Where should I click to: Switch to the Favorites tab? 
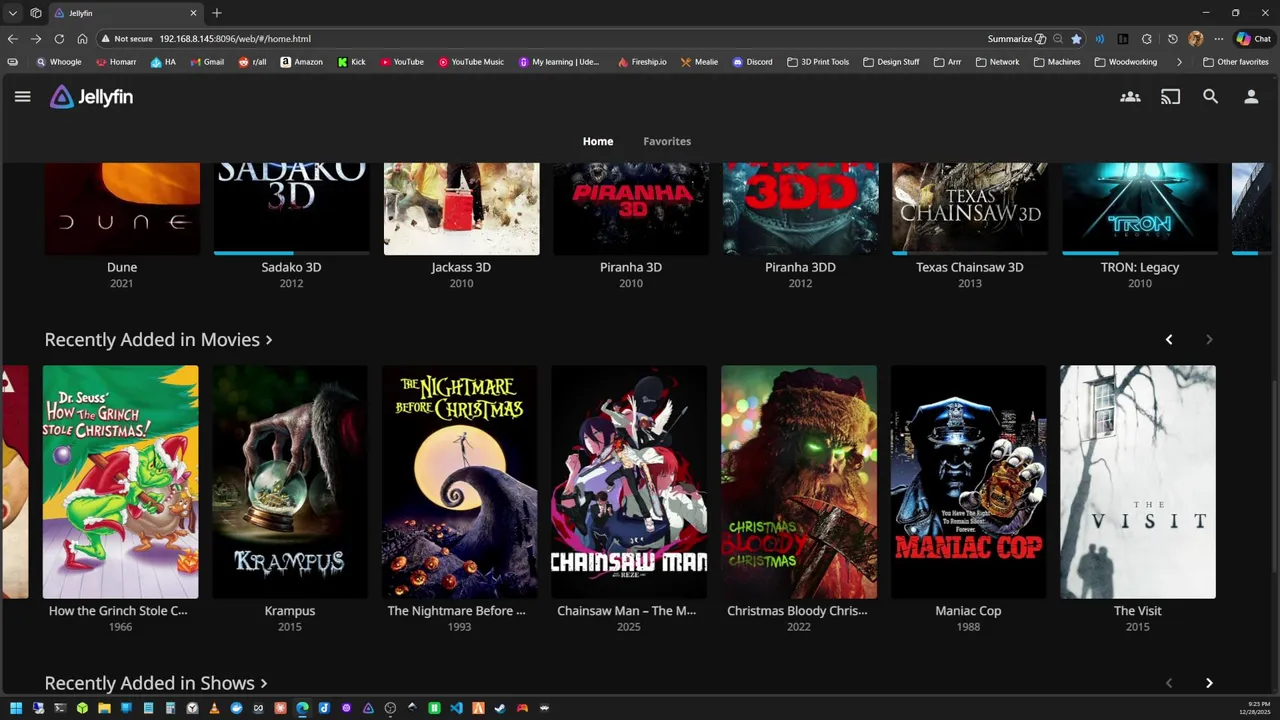667,141
